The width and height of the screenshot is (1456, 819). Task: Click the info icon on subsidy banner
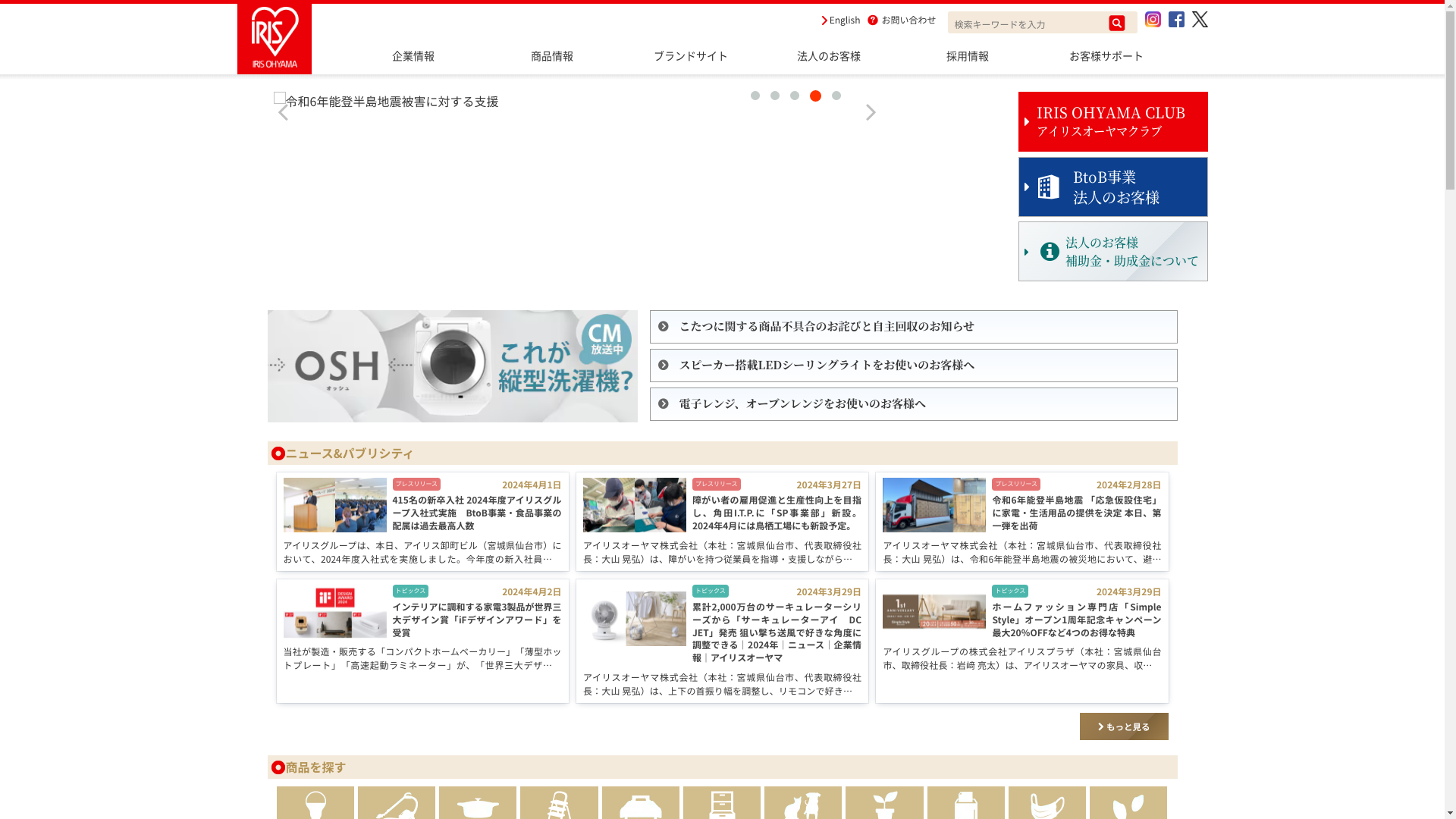click(1050, 252)
